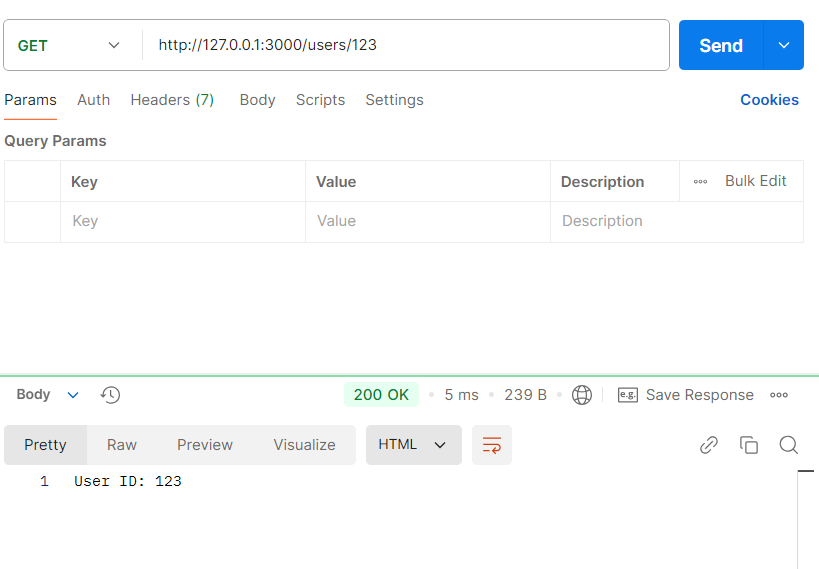Screen dimensions: 819x569
Task: Click the 5 ms response time
Action: click(x=461, y=395)
